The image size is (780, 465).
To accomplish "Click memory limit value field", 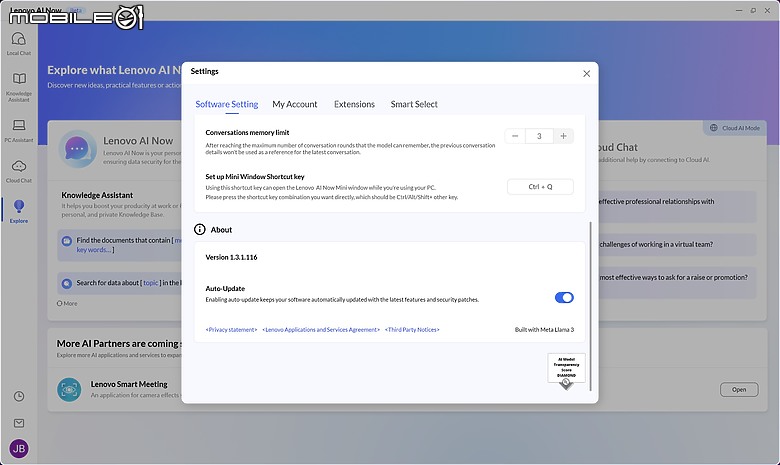I will pyautogui.click(x=539, y=136).
